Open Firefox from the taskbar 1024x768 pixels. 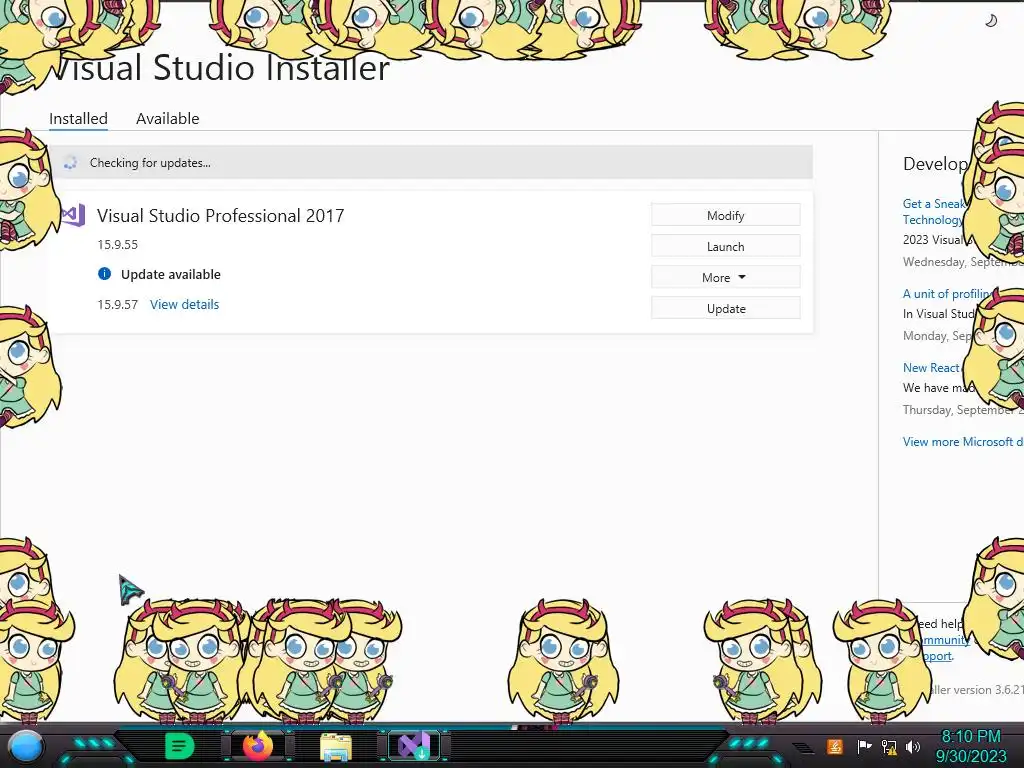pos(258,746)
